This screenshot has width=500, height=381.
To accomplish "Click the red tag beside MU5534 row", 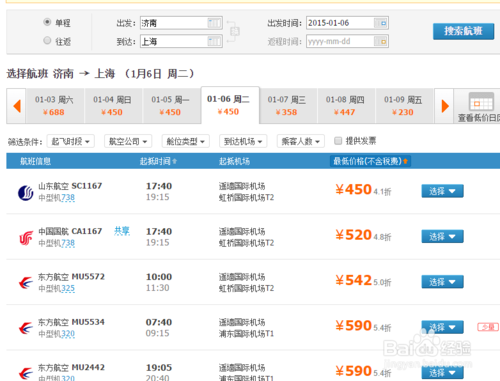I will (x=488, y=327).
